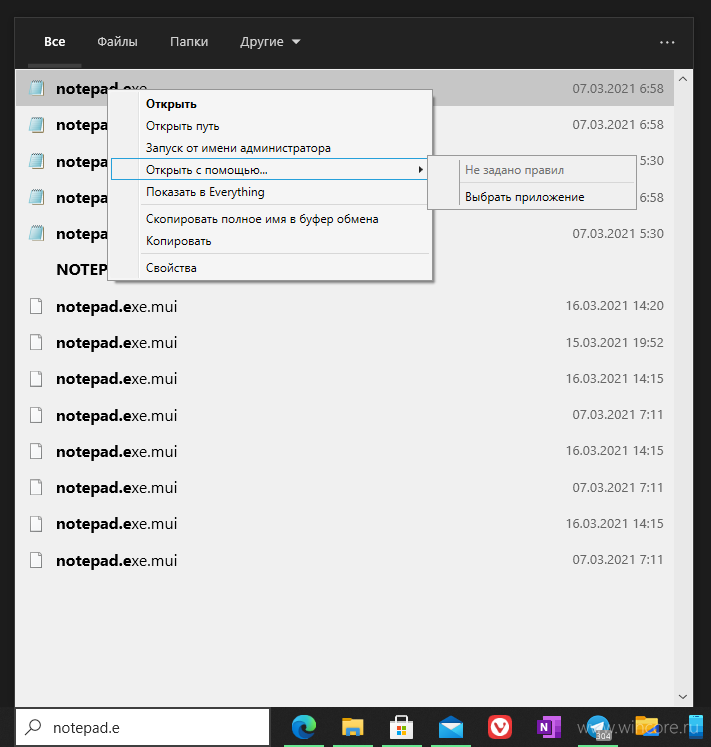Switch to the Все tab
The image size is (711, 747).
pyautogui.click(x=54, y=42)
